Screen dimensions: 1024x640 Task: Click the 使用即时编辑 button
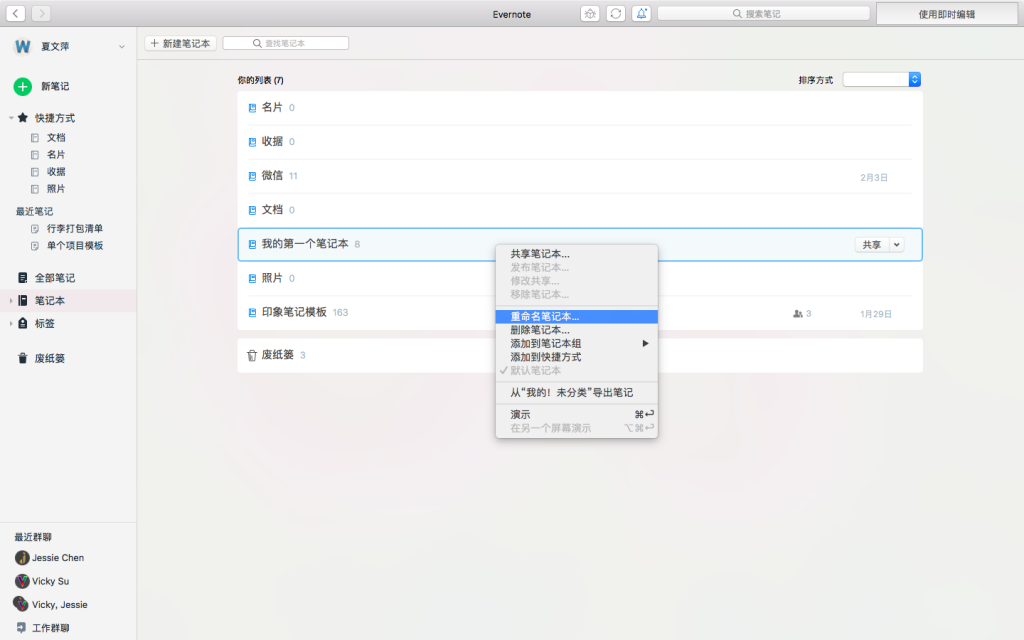(x=946, y=14)
